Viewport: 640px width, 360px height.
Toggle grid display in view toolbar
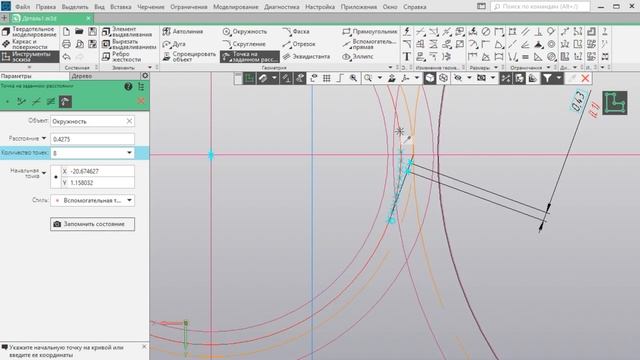[x=327, y=78]
